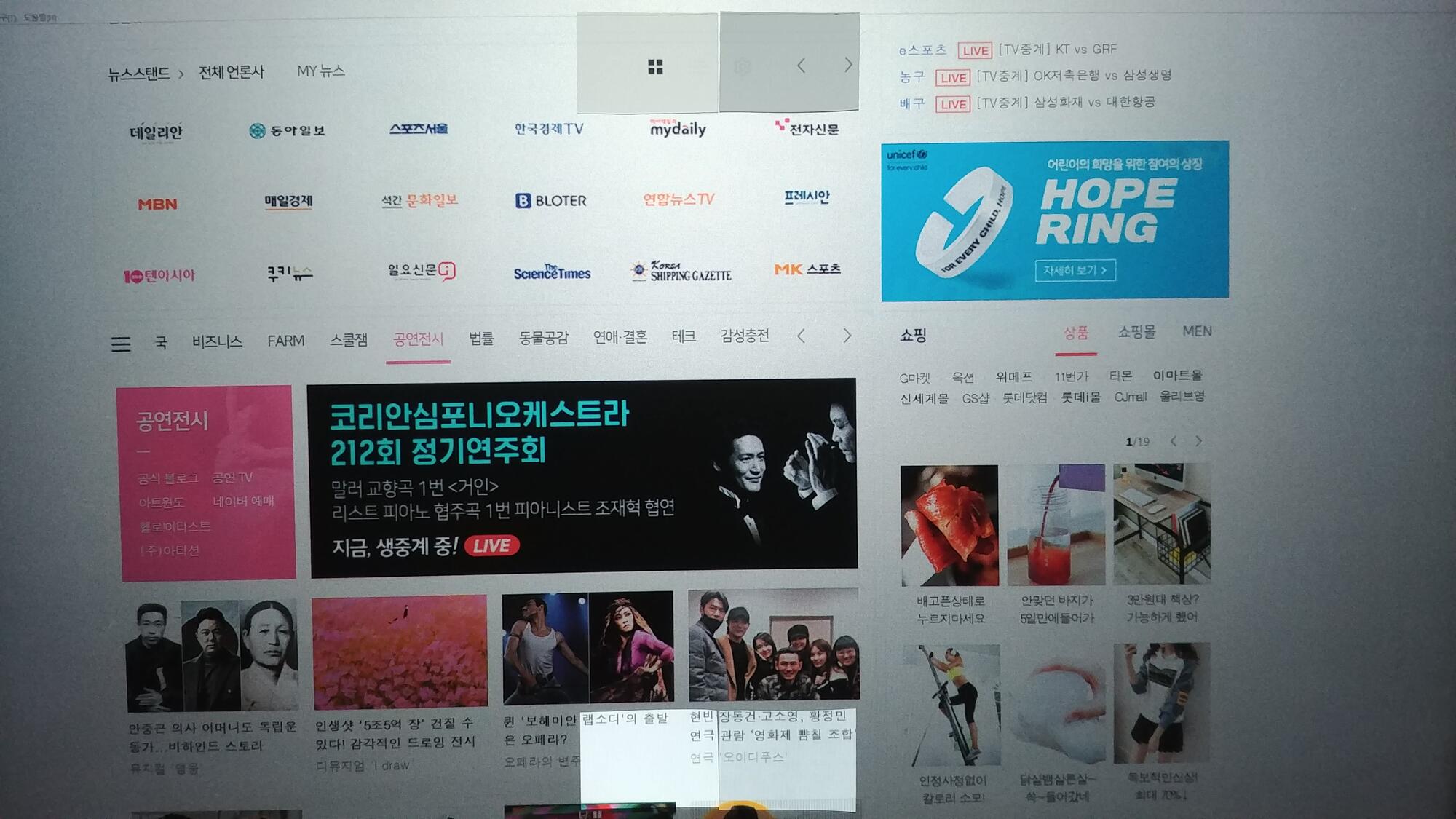Viewport: 1456px width, 819px height.
Task: Switch to the 공연전시 topic tab
Action: [x=418, y=339]
